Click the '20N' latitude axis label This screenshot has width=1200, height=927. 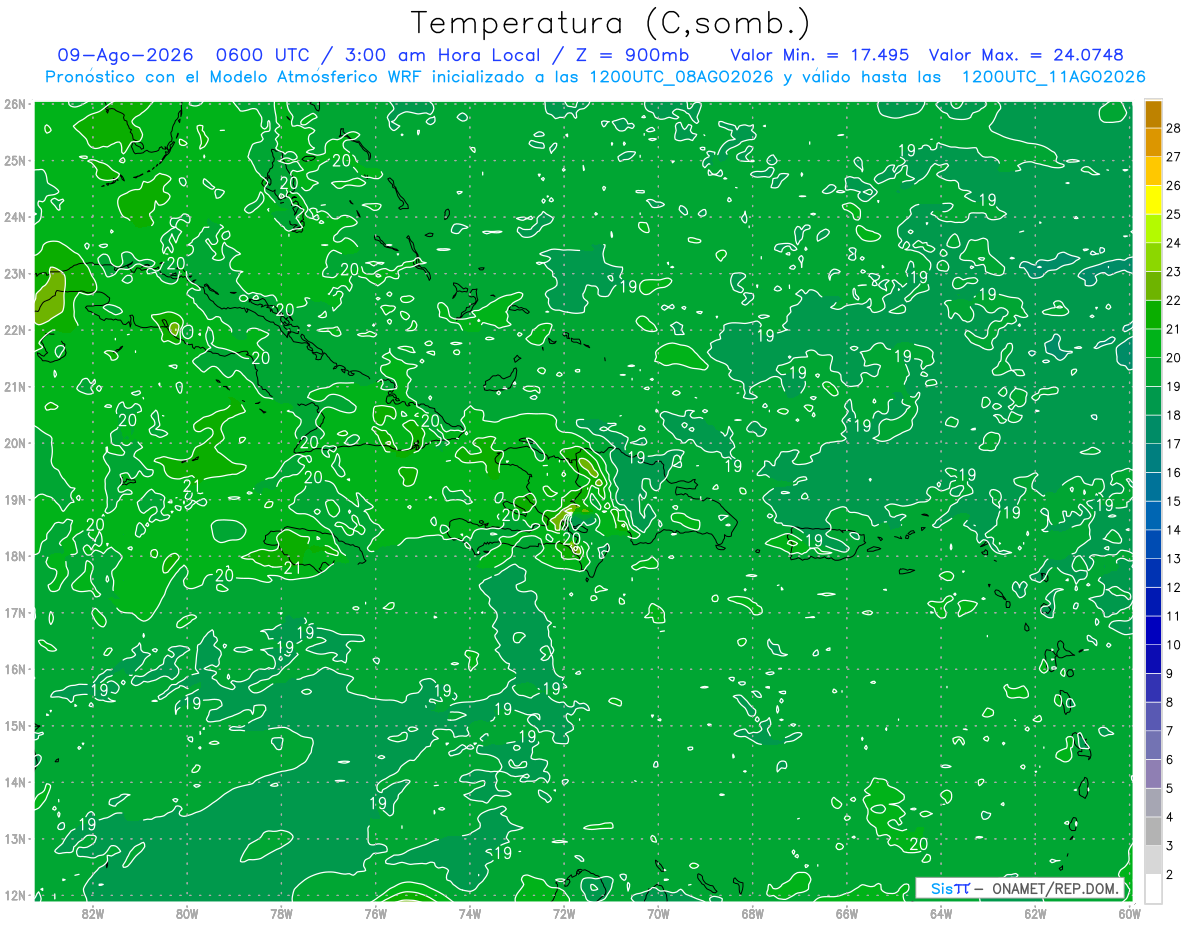pos(15,443)
